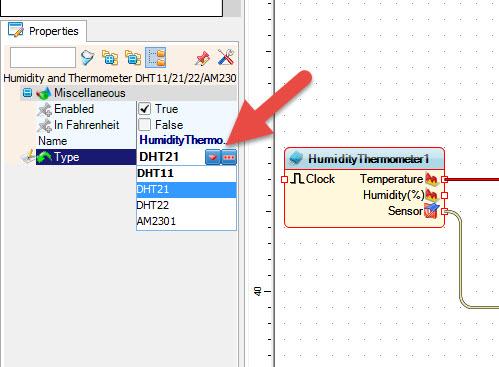Screen dimensions: 499x367
Task: Open the wrench and screwdriver tools icon
Action: [226, 57]
